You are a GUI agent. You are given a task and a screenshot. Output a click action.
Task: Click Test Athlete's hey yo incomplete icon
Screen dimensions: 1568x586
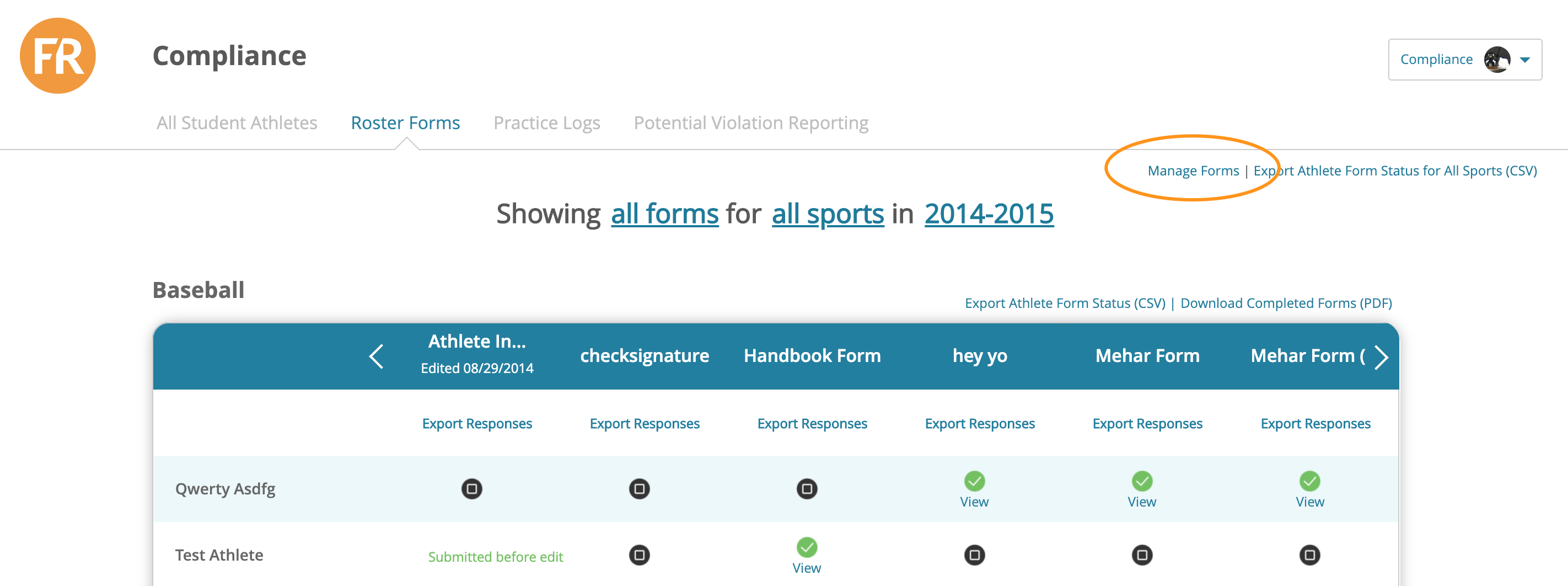[975, 556]
